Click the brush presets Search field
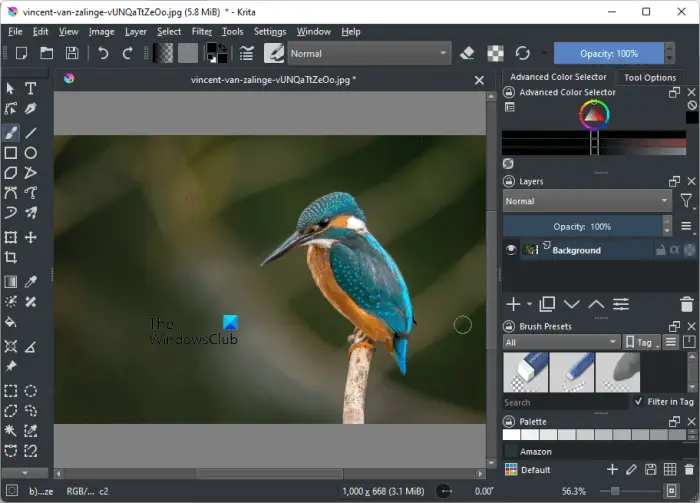 coord(565,402)
